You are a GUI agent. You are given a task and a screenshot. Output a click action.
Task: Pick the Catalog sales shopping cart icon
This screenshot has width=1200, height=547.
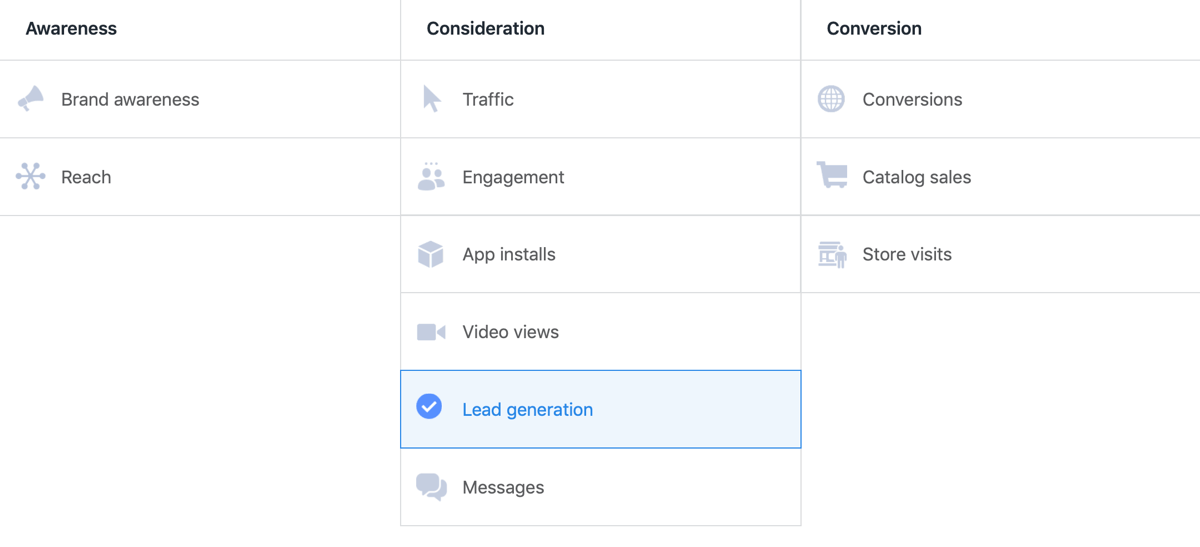click(831, 176)
